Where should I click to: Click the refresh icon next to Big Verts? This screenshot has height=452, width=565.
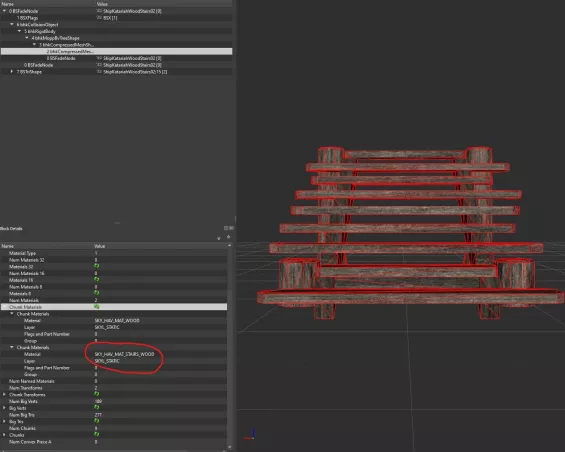pos(97,407)
